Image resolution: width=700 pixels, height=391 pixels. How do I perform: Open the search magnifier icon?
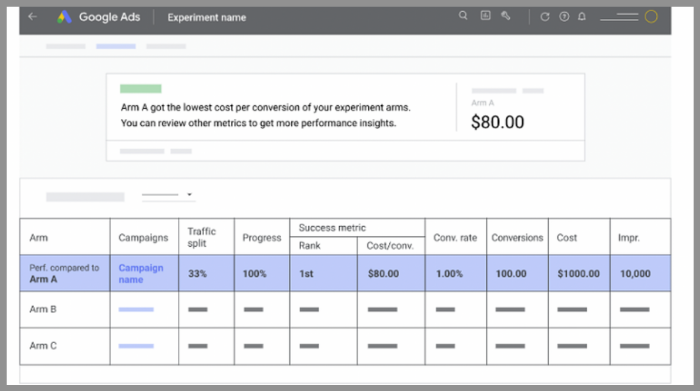tap(463, 16)
